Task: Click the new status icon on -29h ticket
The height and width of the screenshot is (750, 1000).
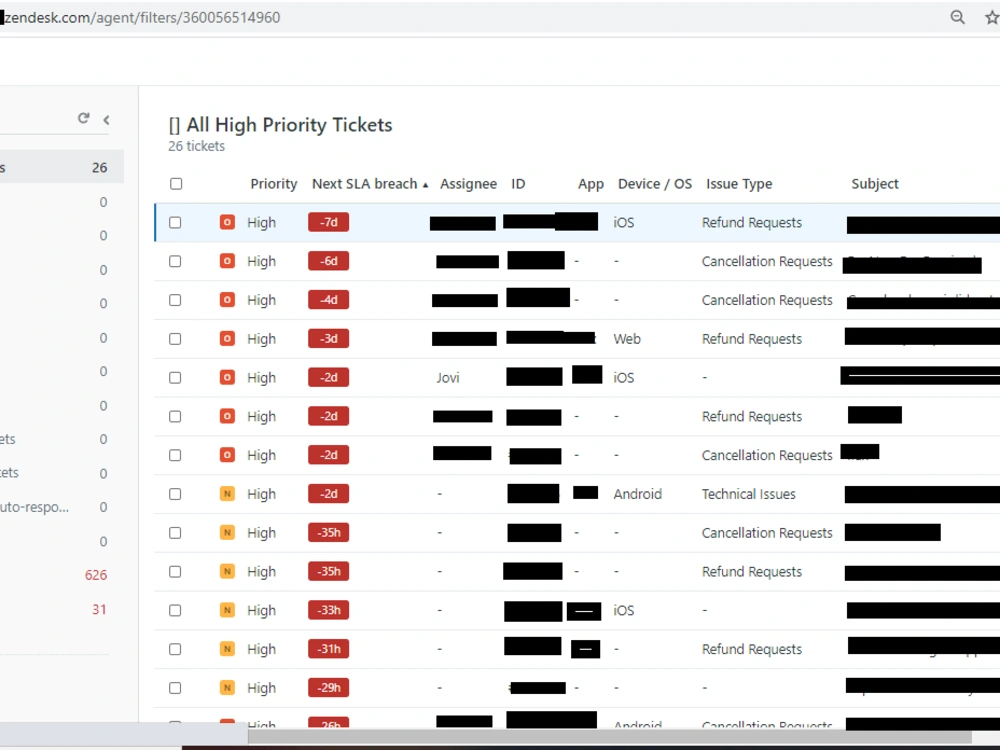Action: click(227, 688)
